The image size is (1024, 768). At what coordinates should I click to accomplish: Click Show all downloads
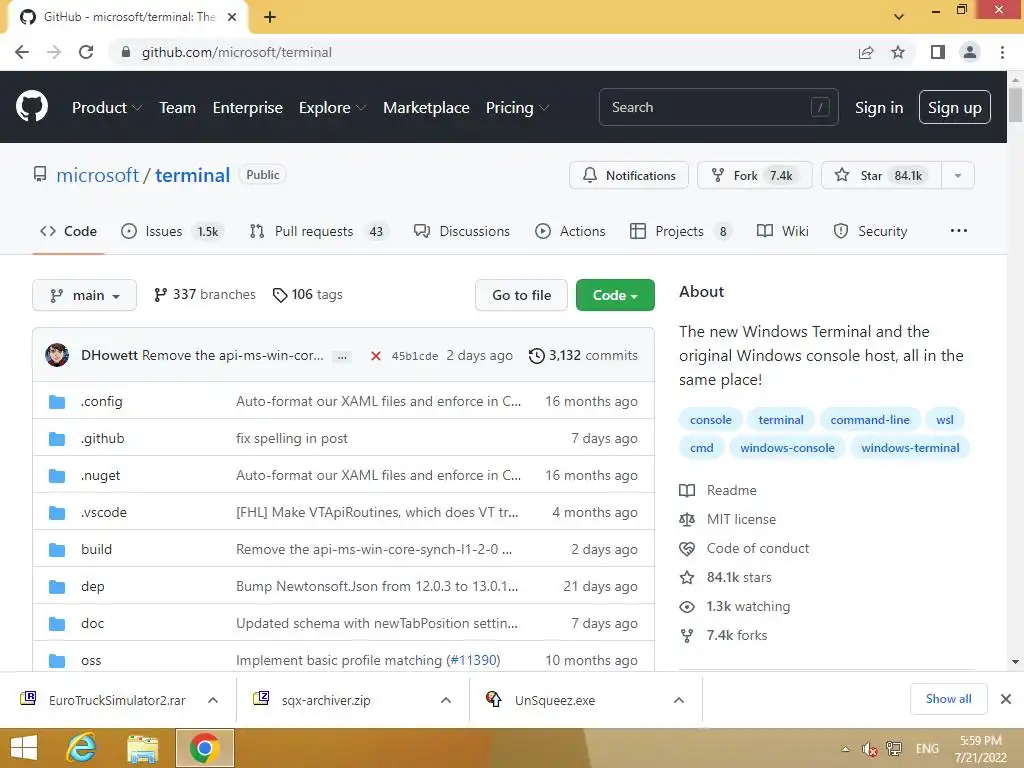(x=948, y=699)
